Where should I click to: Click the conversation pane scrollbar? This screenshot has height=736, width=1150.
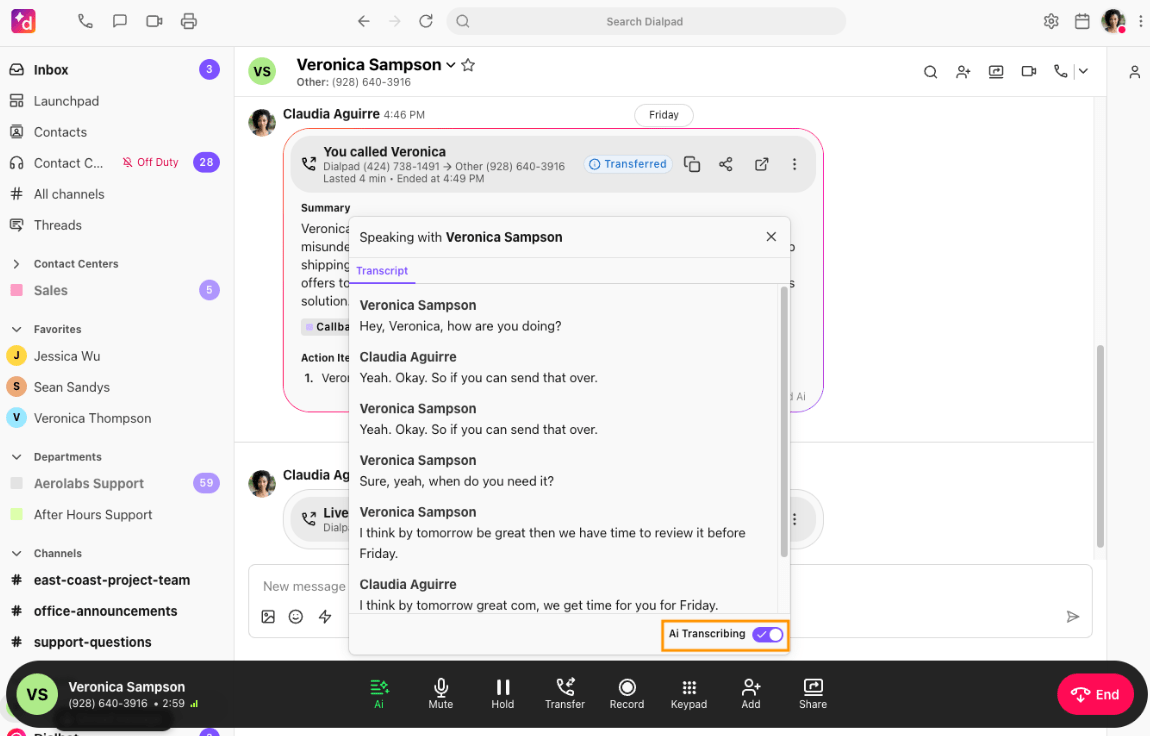coord(1100,446)
